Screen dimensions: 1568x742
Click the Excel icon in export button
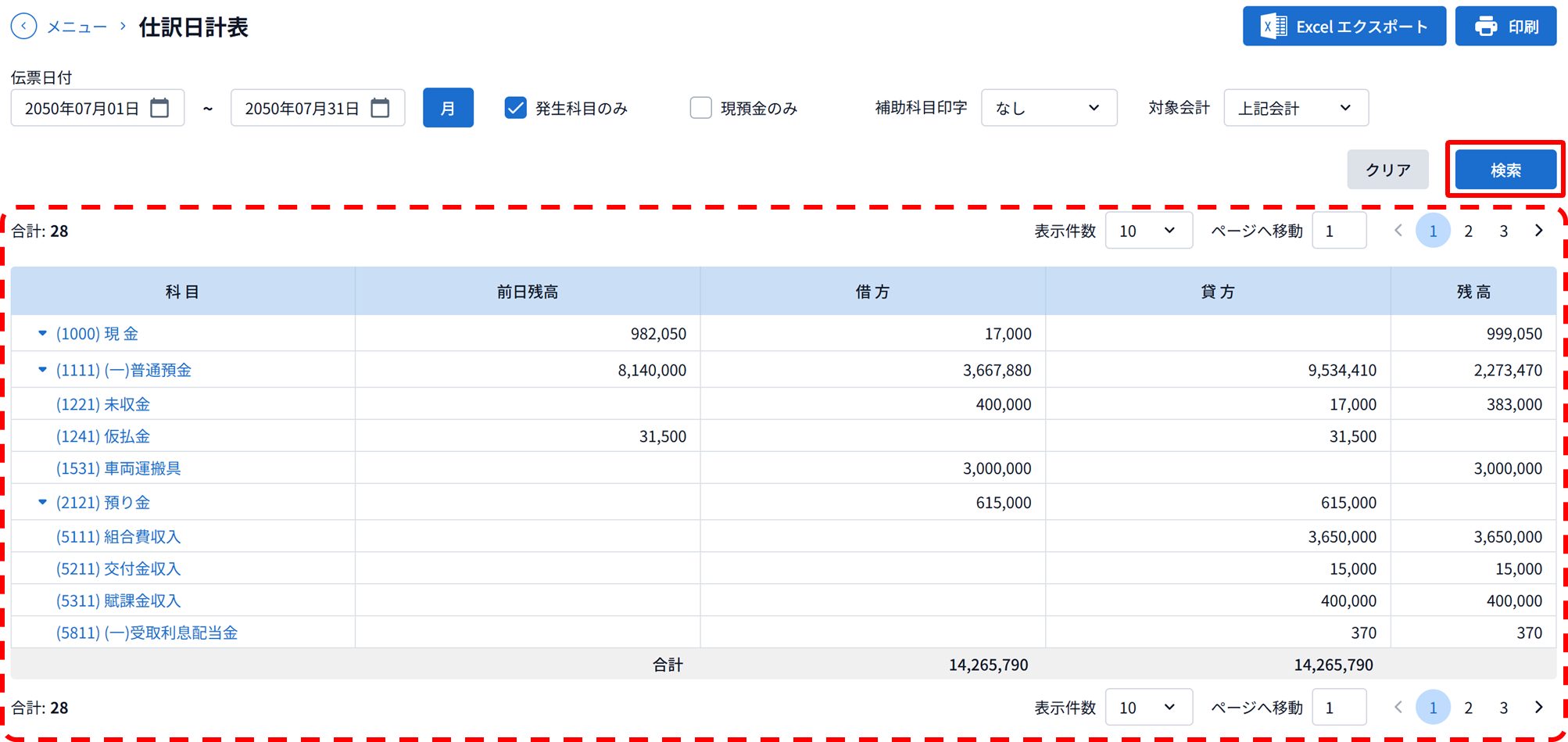(x=1274, y=27)
